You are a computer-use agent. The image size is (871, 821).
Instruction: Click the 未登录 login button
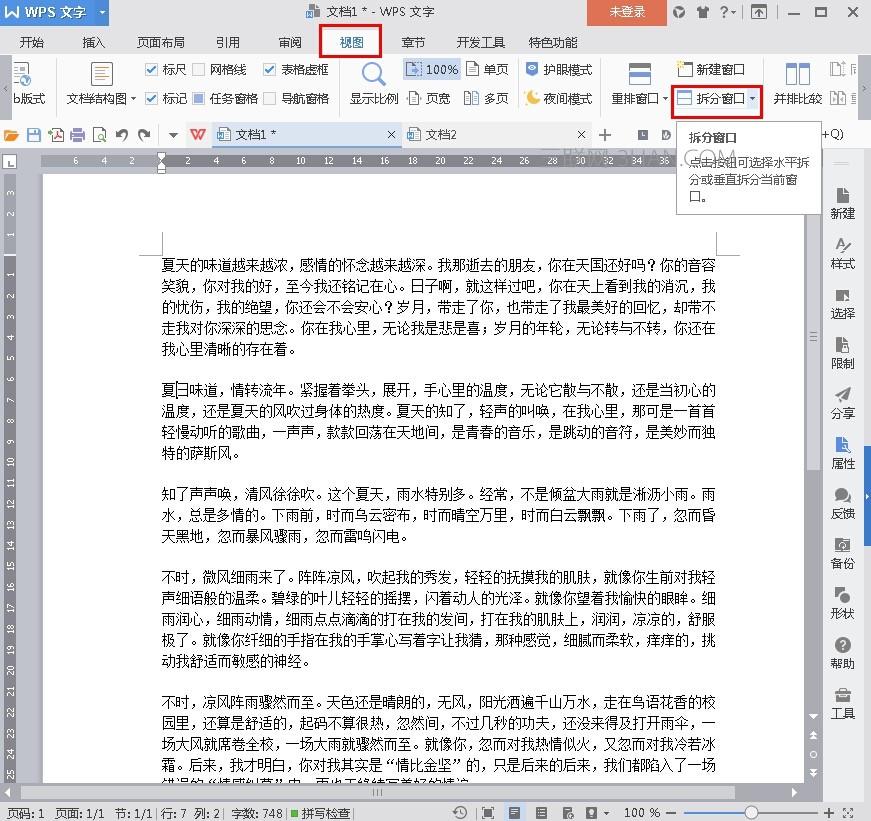tap(628, 12)
